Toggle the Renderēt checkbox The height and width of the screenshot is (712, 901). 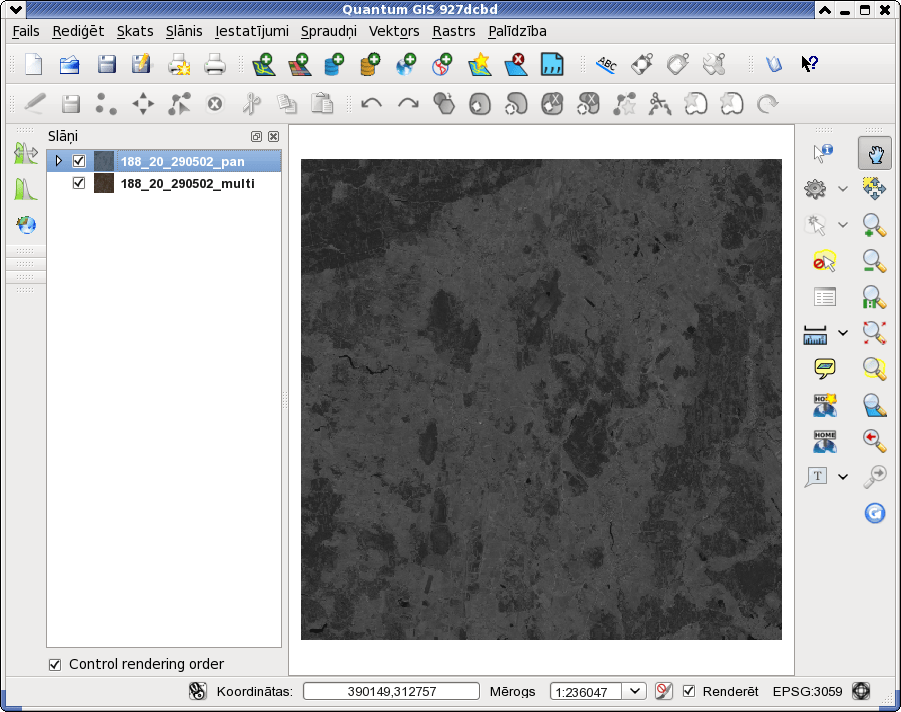[x=689, y=691]
